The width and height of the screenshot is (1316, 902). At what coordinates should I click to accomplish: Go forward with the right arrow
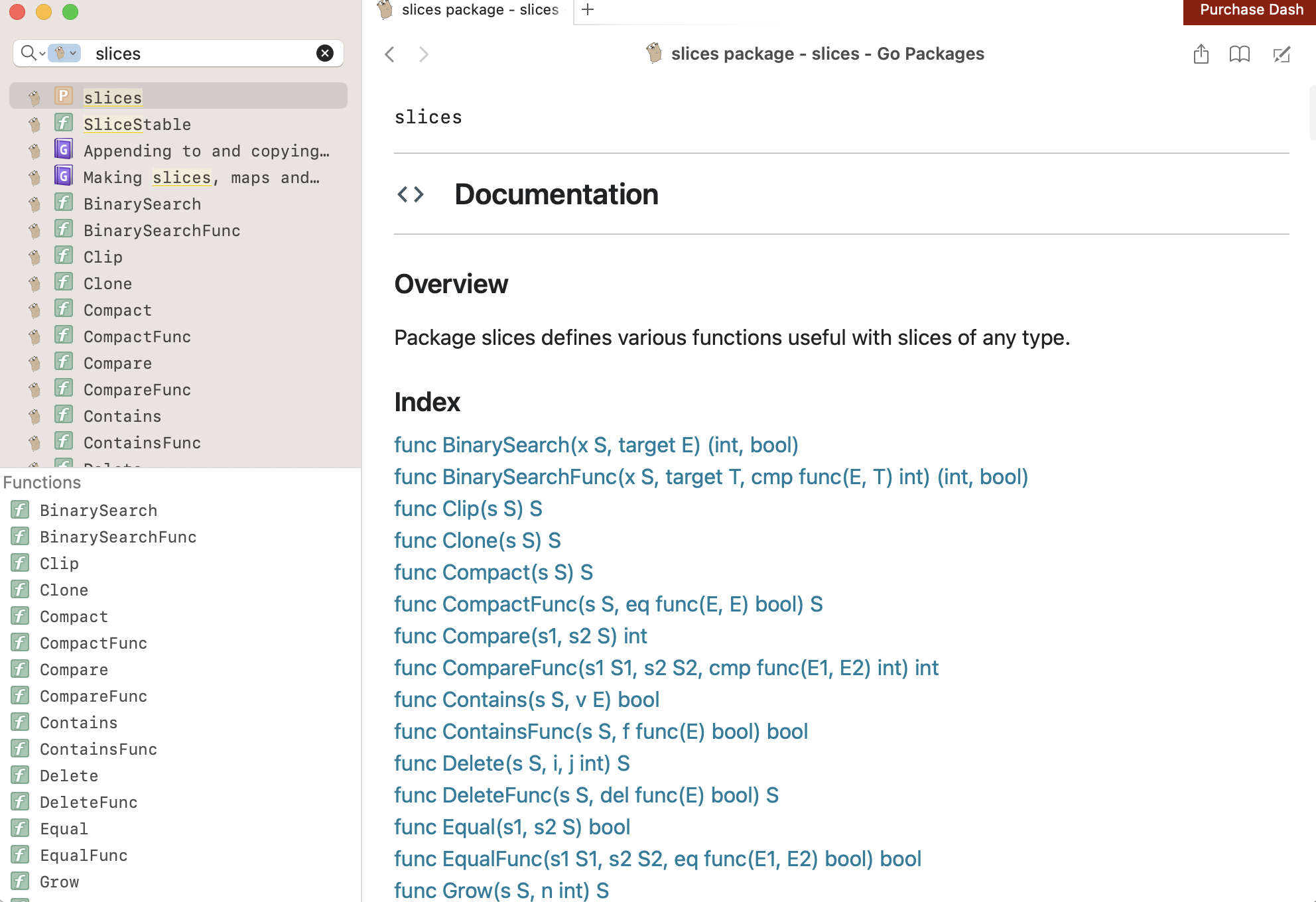[x=424, y=54]
